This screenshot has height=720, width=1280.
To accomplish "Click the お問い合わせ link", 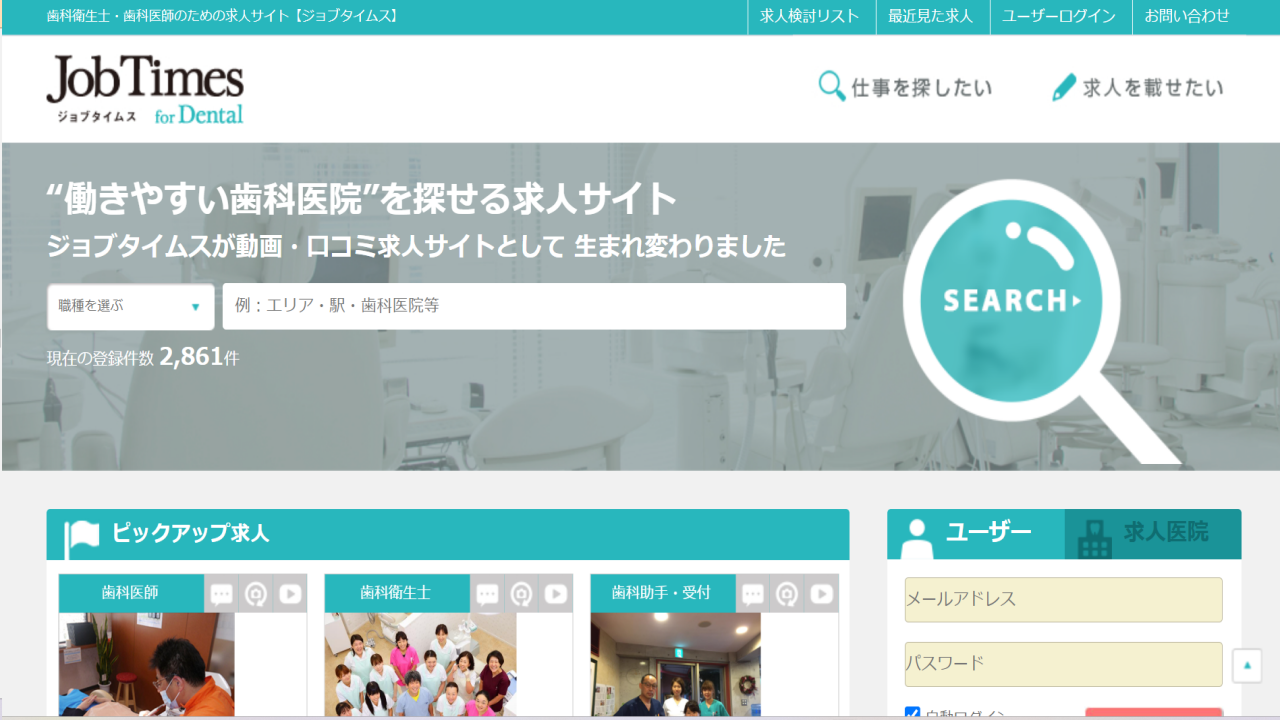I will click(x=1186, y=16).
